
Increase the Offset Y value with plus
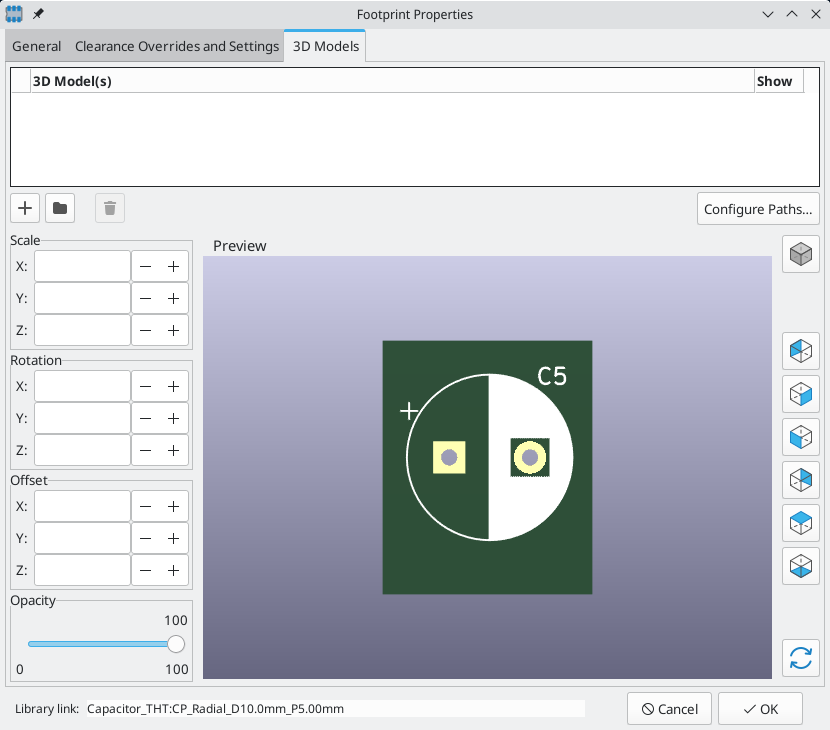tap(173, 538)
